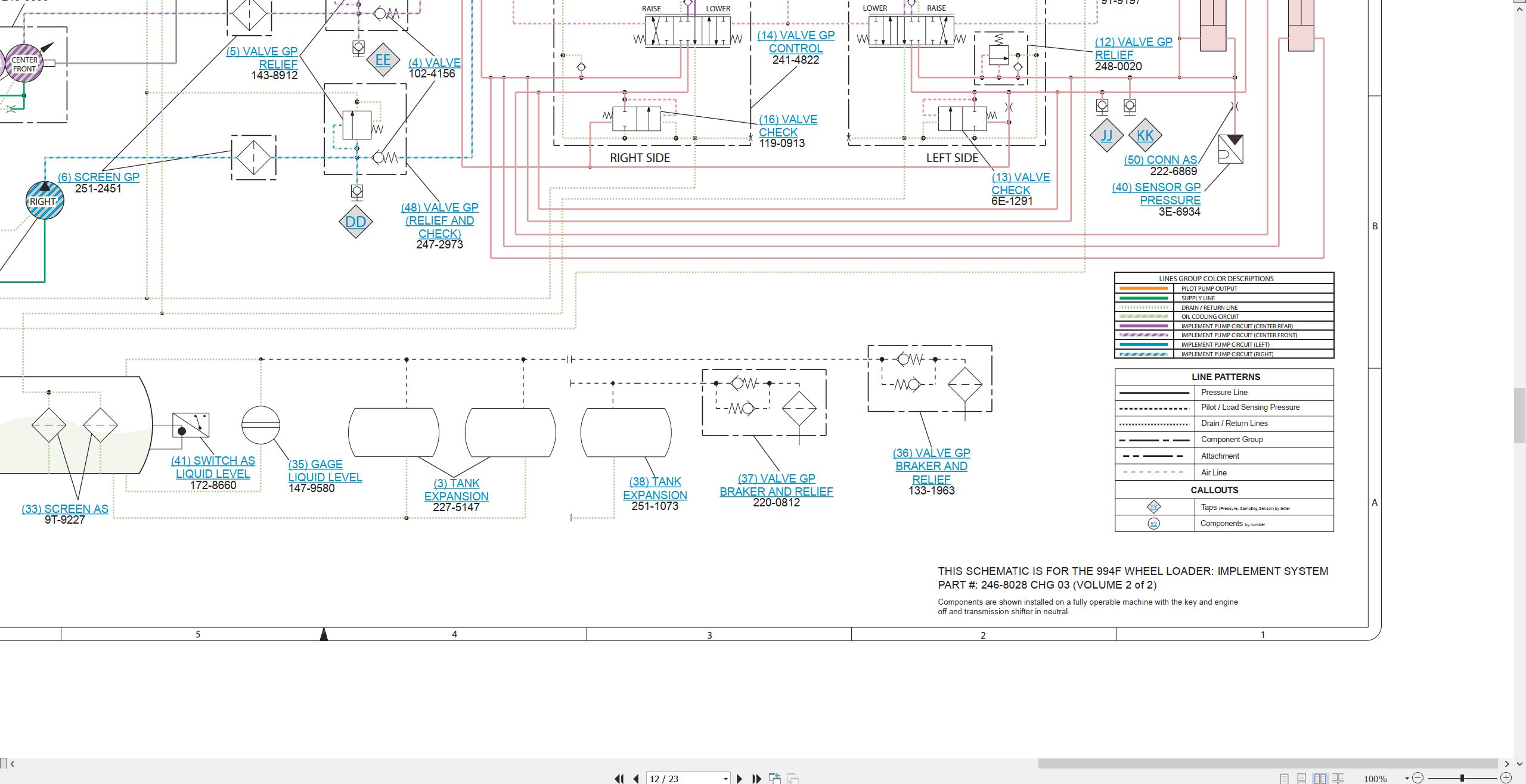1526x784 pixels.
Task: Go to the previous page
Action: pyautogui.click(x=636, y=778)
